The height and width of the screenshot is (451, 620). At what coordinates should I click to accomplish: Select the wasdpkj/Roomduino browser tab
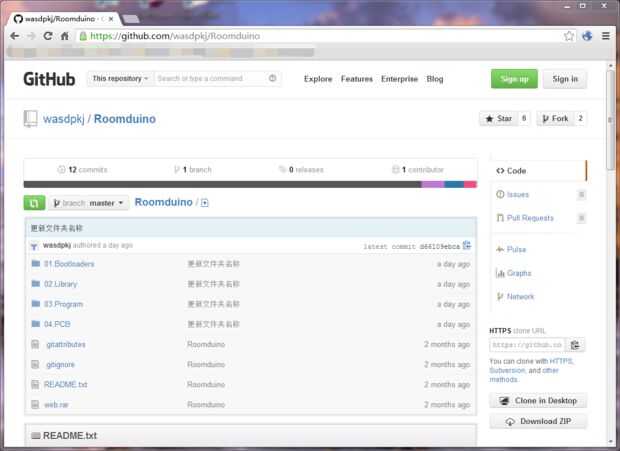coord(62,19)
